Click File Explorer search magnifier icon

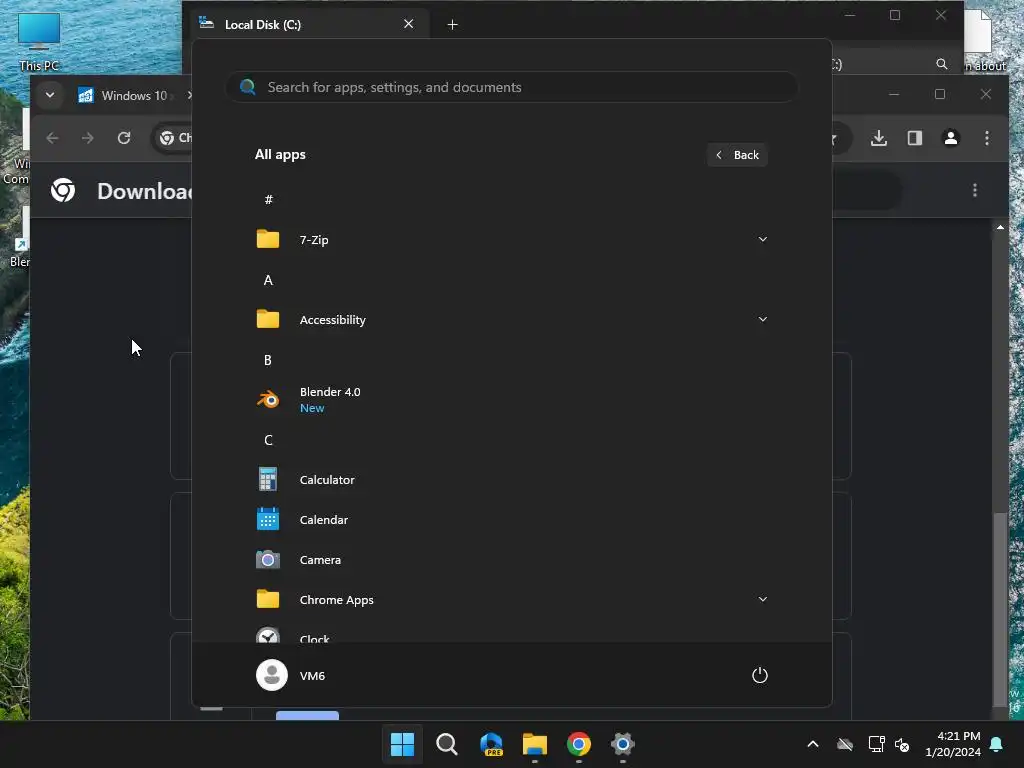(942, 64)
